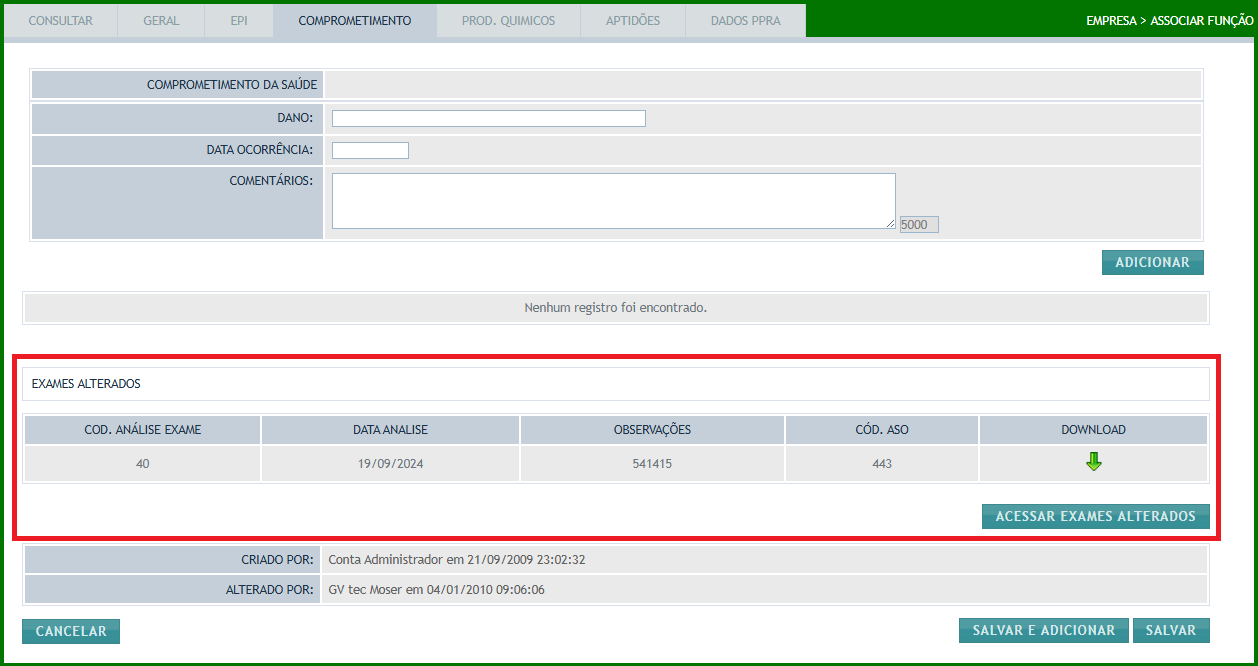Click observation value 541415

point(652,464)
